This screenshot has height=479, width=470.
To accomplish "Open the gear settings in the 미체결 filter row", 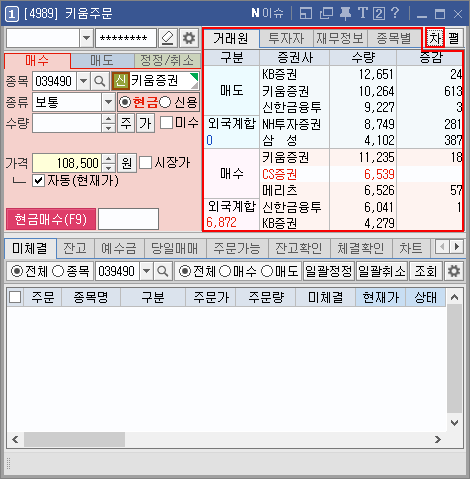I will click(454, 271).
